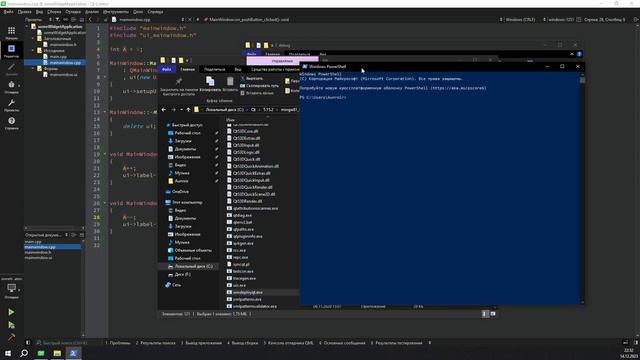Start debugging with the Run-with-bug button
Image resolution: width=640 pixels, height=360 pixels.
11,325
